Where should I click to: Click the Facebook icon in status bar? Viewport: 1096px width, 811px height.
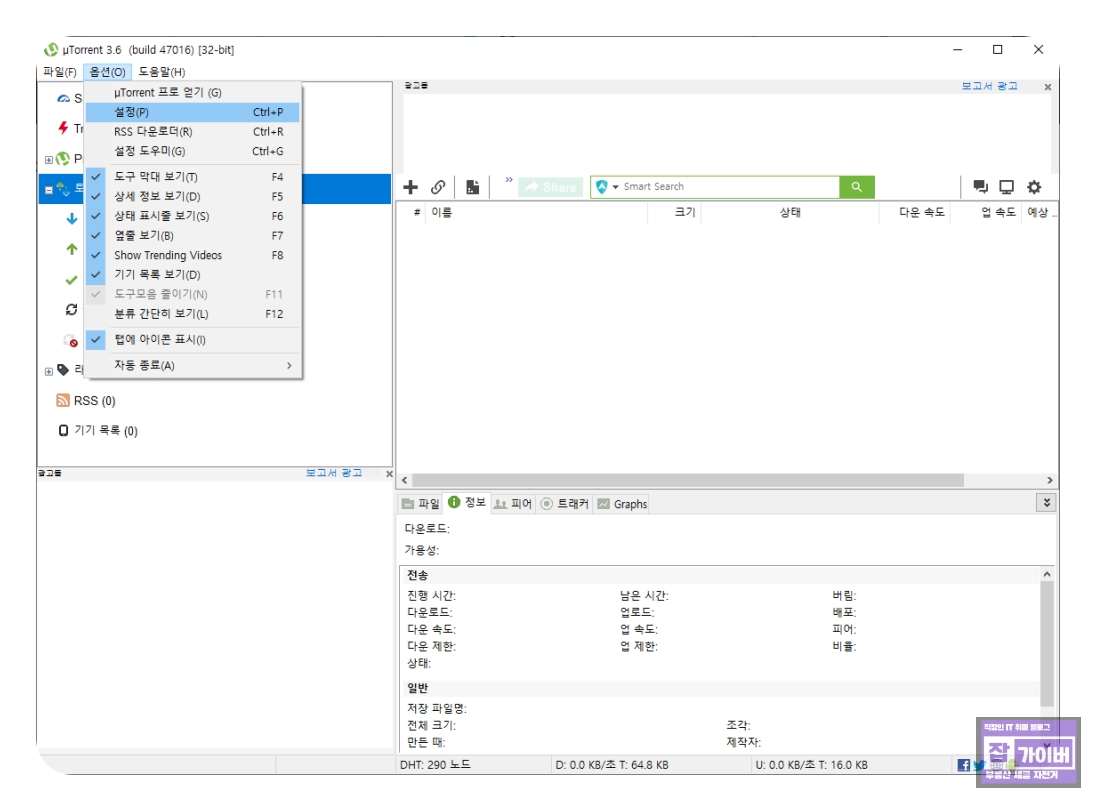pos(964,766)
